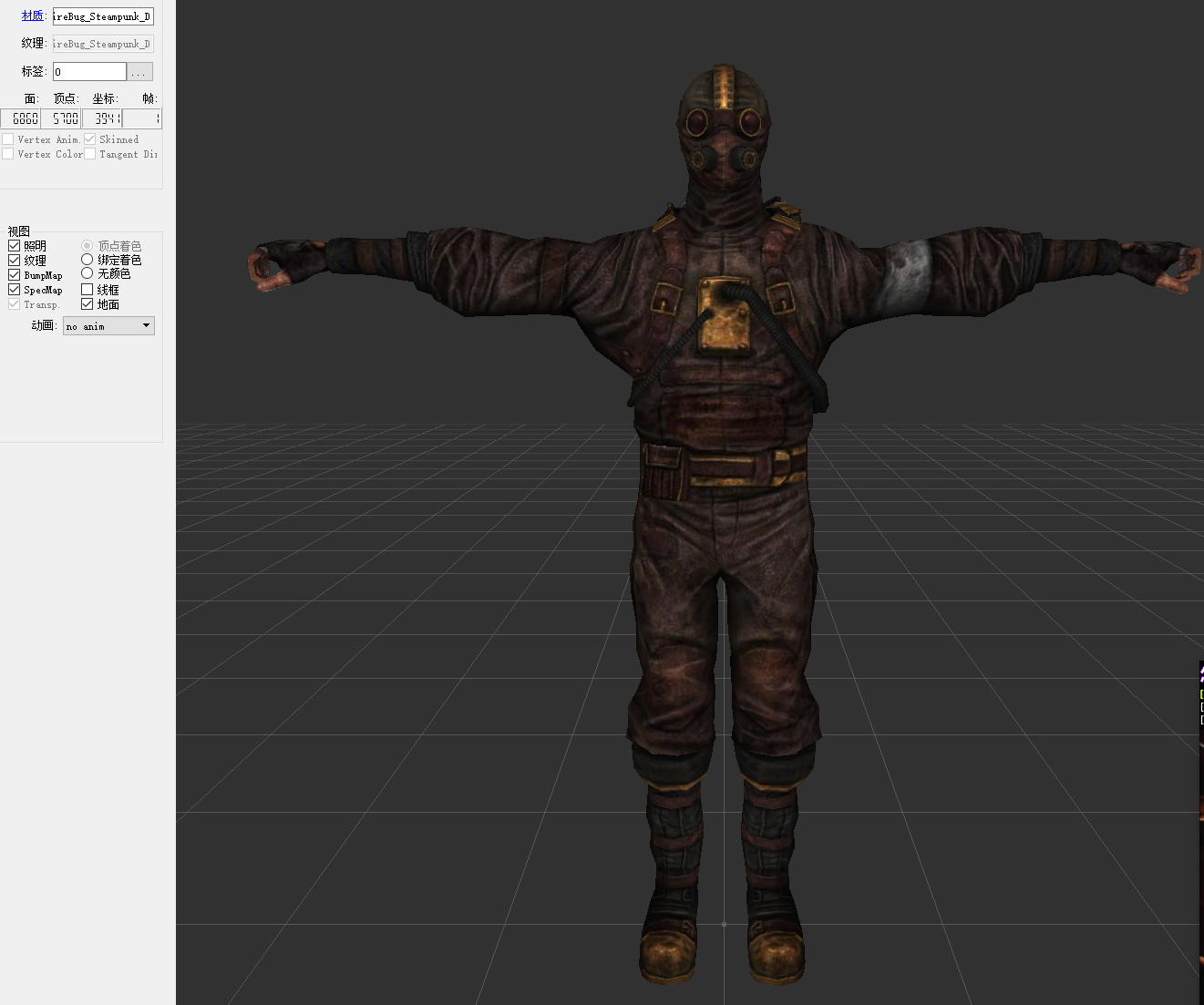Toggle the Tangent Dir checkbox
The image size is (1204, 1005).
(x=89, y=154)
